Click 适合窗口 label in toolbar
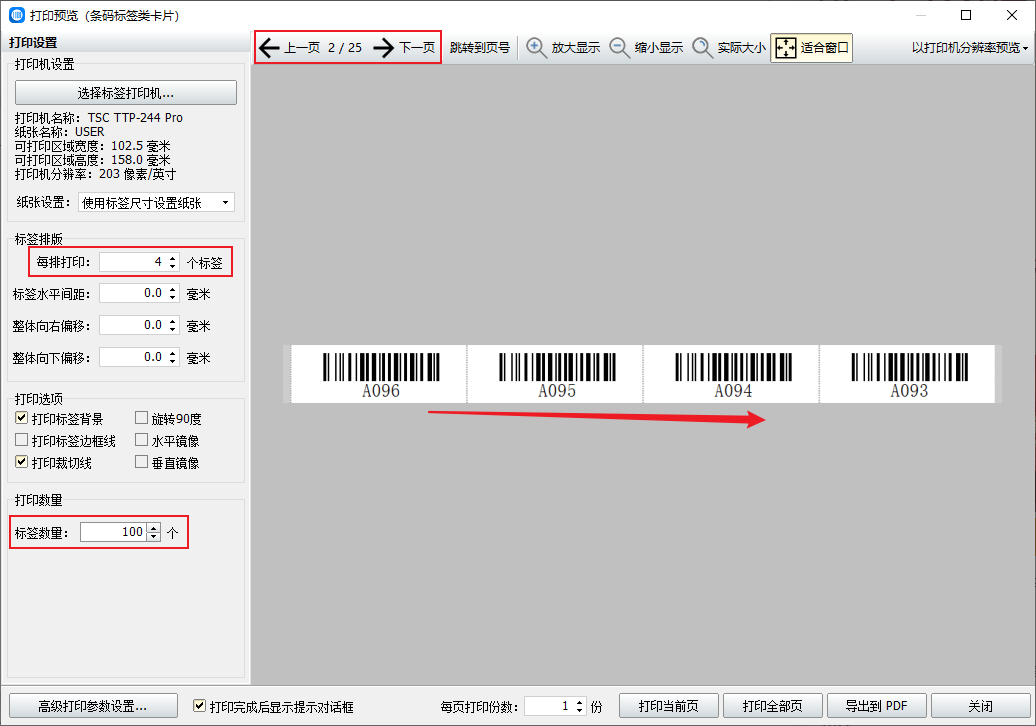Image resolution: width=1036 pixels, height=726 pixels. (825, 48)
